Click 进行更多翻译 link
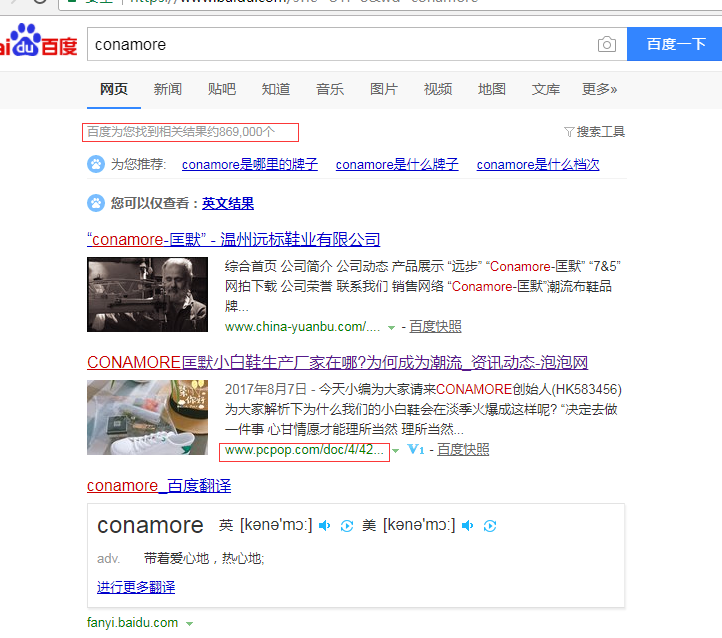The height and width of the screenshot is (638, 722). [136, 587]
